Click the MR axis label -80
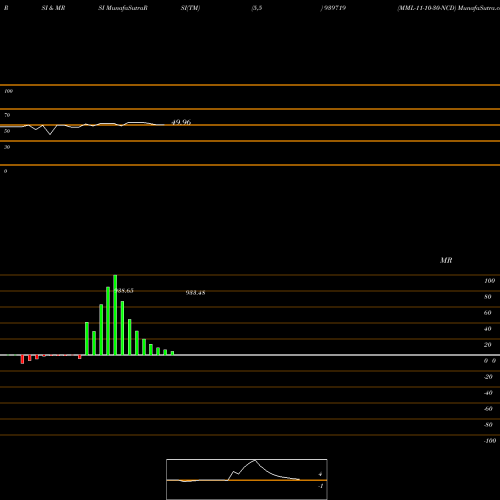 (488, 425)
